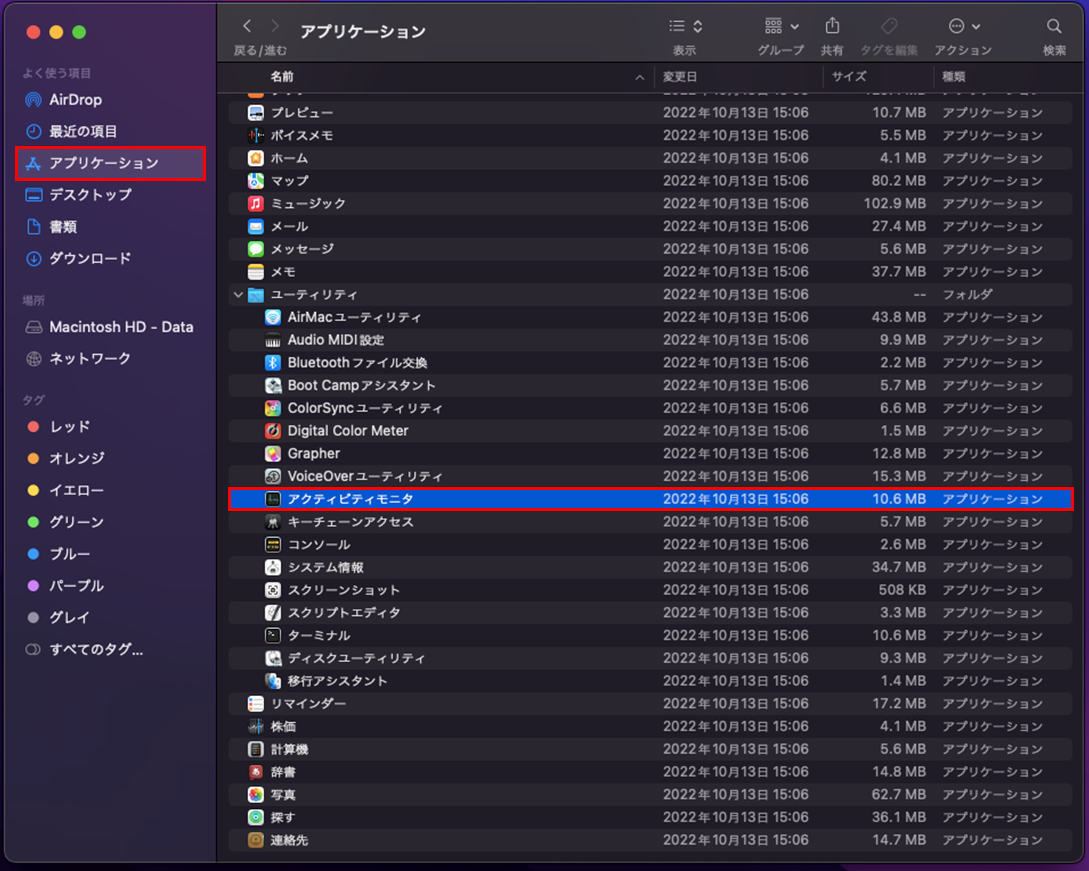Image resolution: width=1089 pixels, height=871 pixels.
Task: Select Digital Color Meter icon
Action: [273, 431]
